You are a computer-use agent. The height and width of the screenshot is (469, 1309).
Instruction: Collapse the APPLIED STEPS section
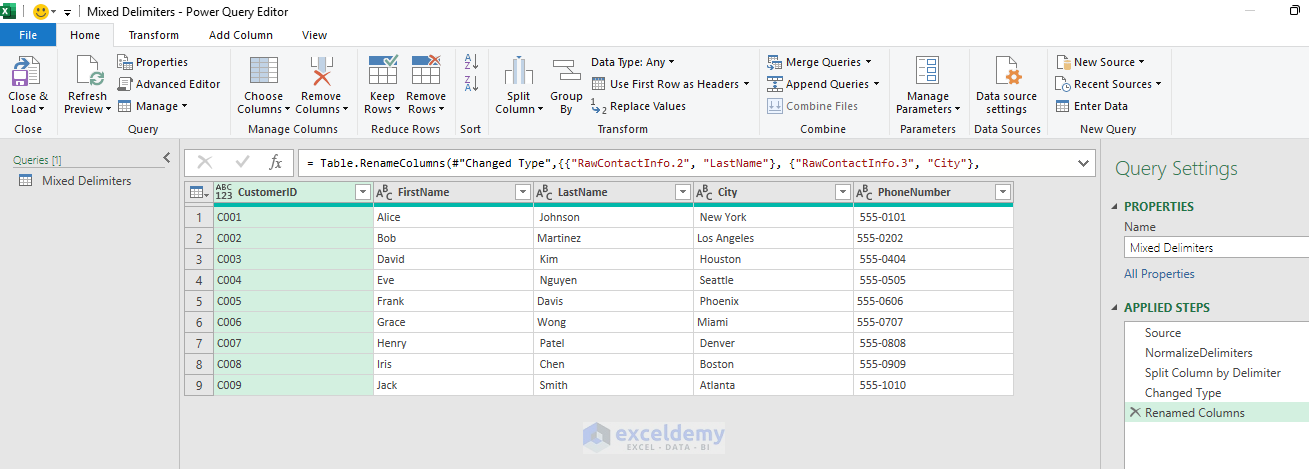(x=1115, y=308)
